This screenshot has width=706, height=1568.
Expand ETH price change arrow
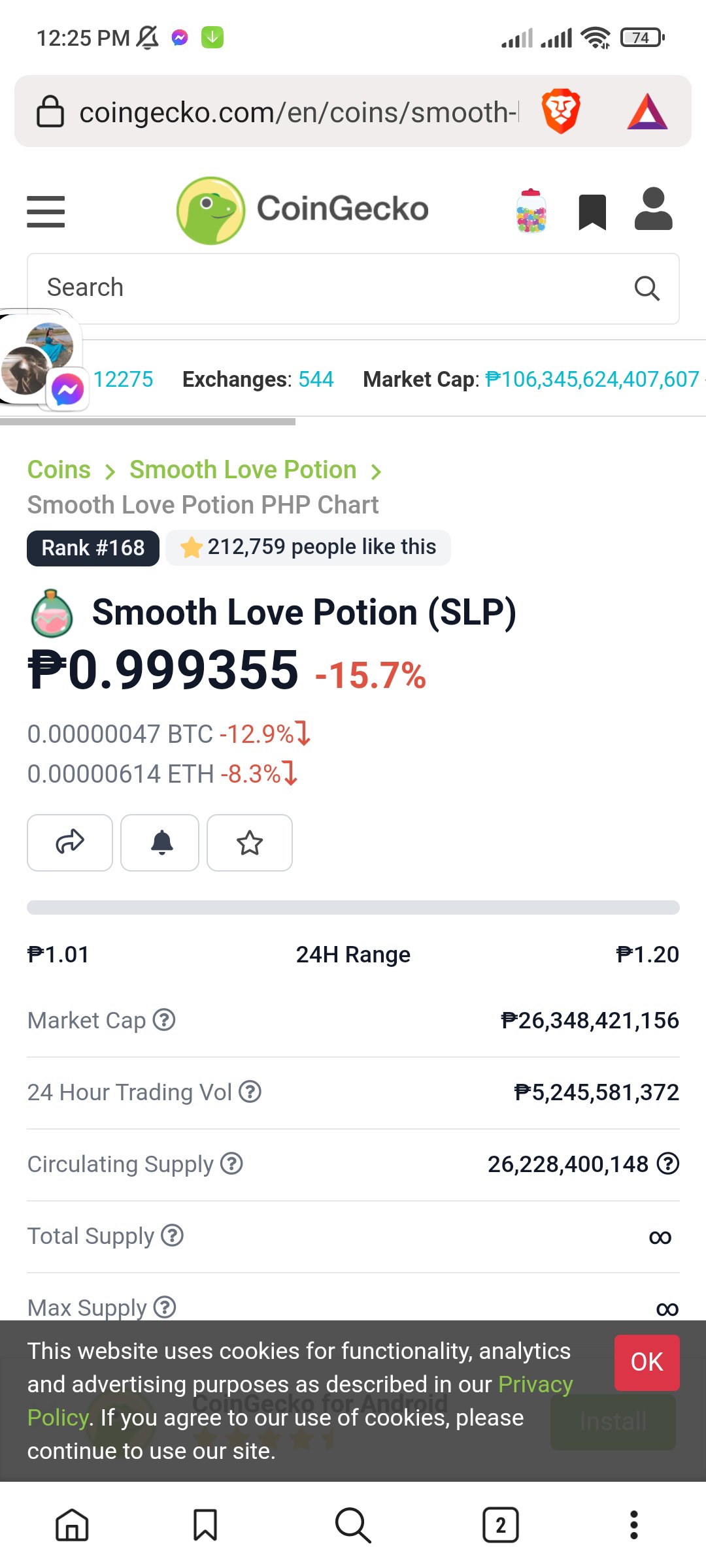290,774
